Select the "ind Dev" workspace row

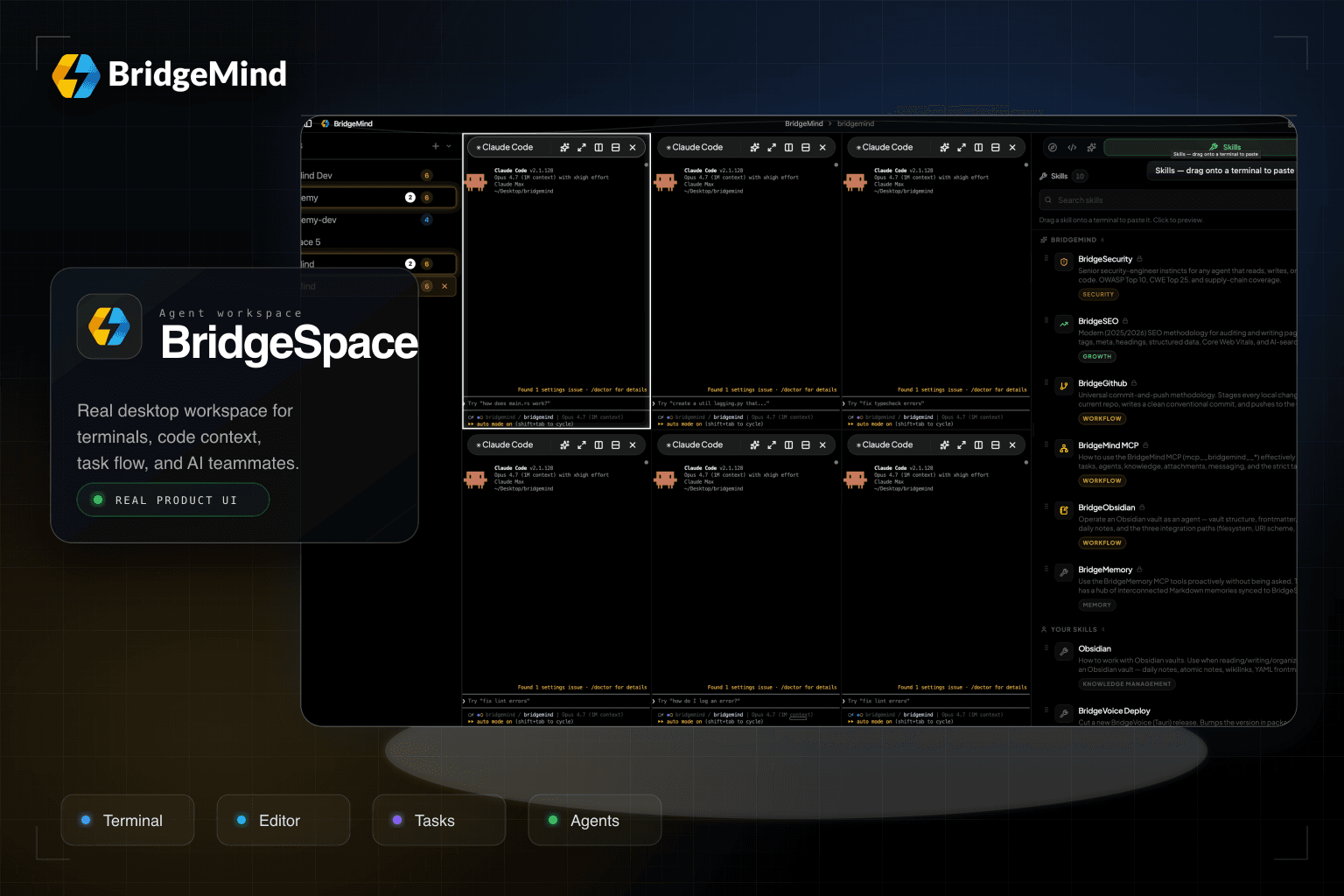[378, 176]
